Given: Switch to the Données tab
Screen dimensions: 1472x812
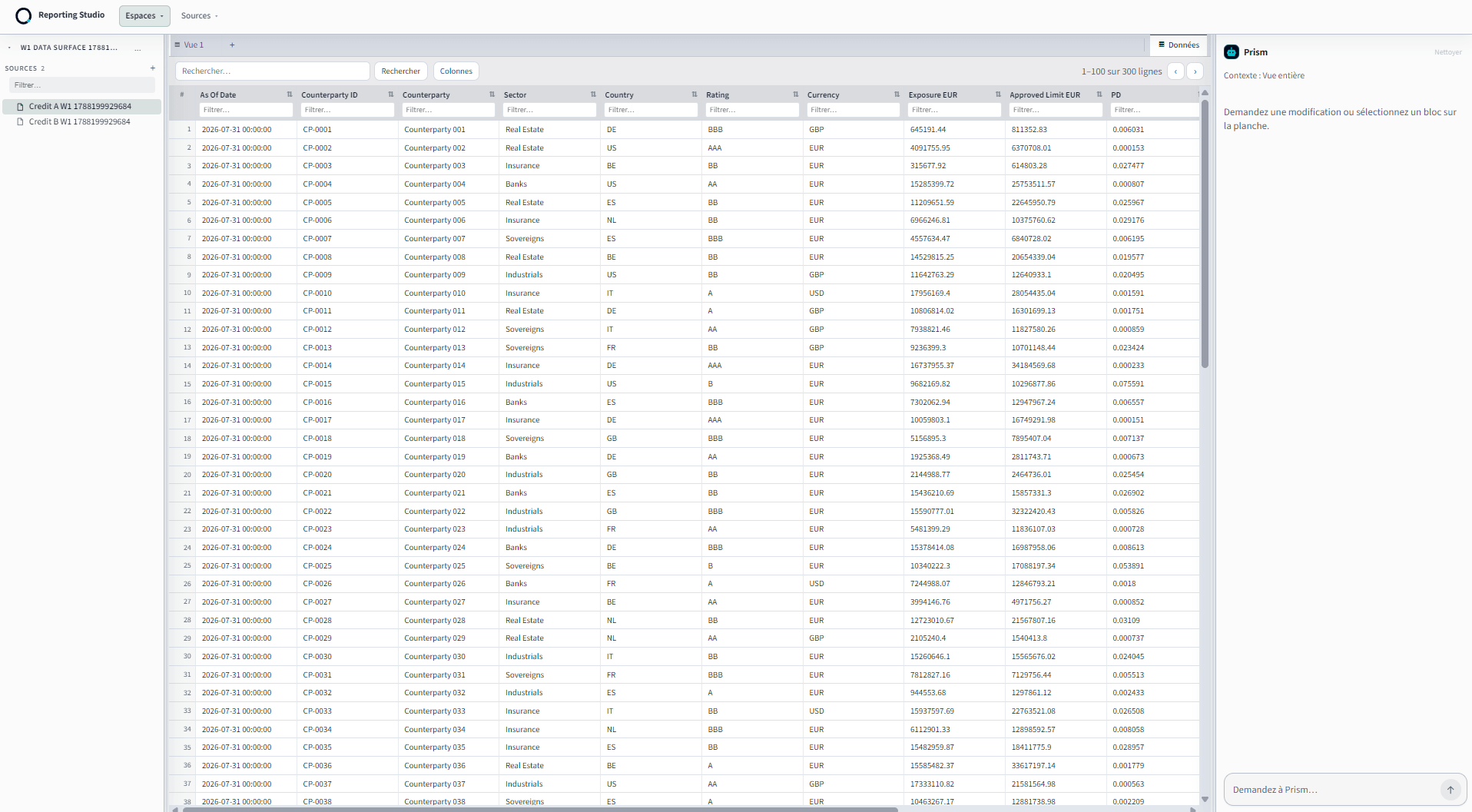Looking at the screenshot, I should [1179, 45].
